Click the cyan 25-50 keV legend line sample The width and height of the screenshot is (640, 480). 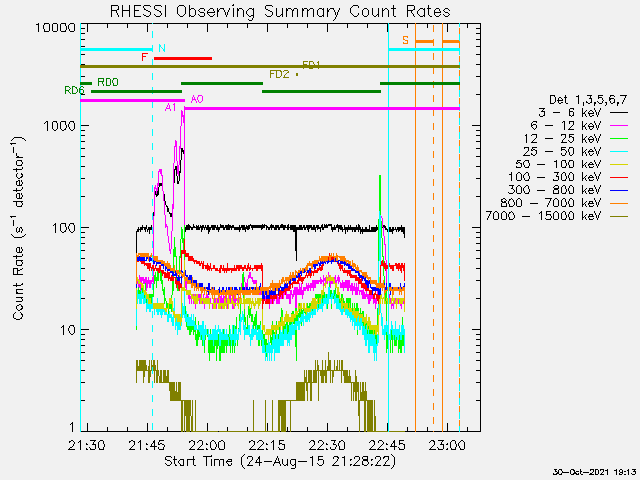pyautogui.click(x=619, y=152)
